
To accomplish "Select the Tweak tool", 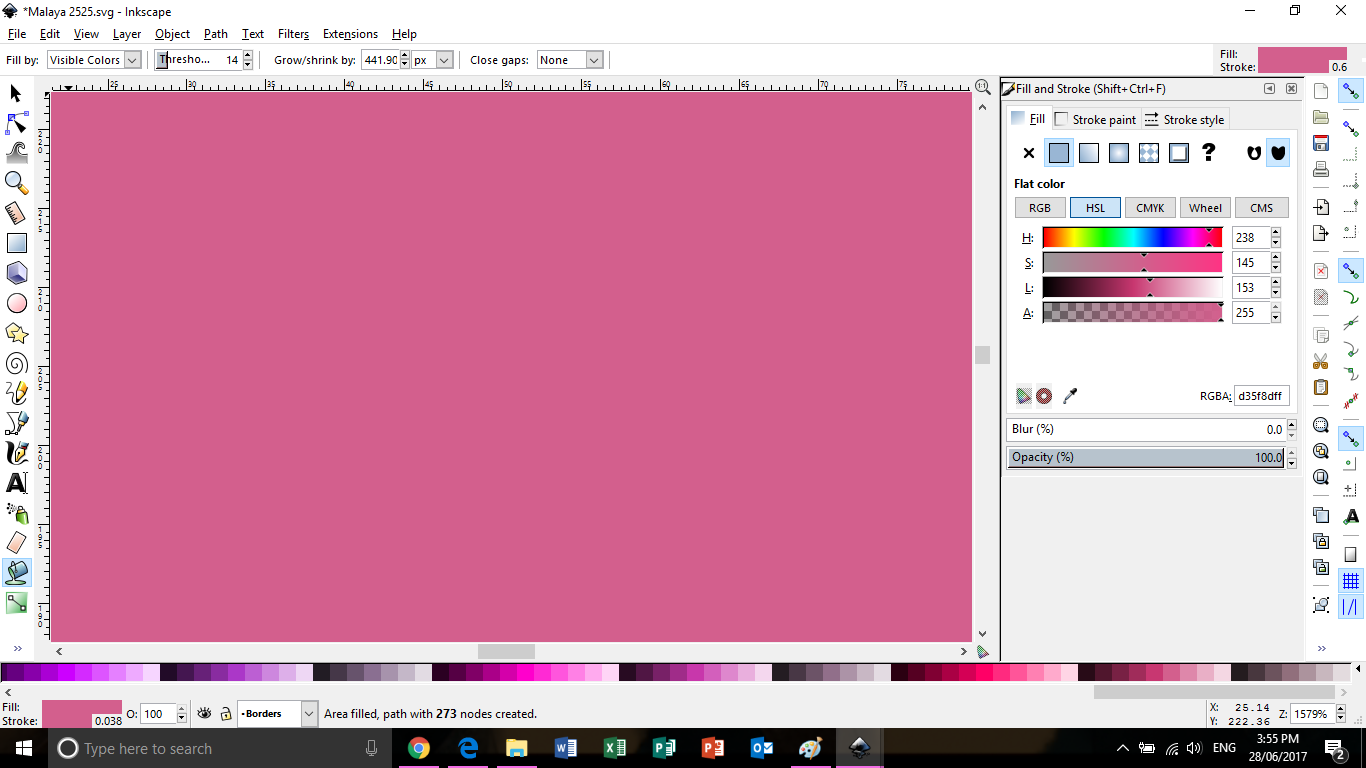I will 16,153.
